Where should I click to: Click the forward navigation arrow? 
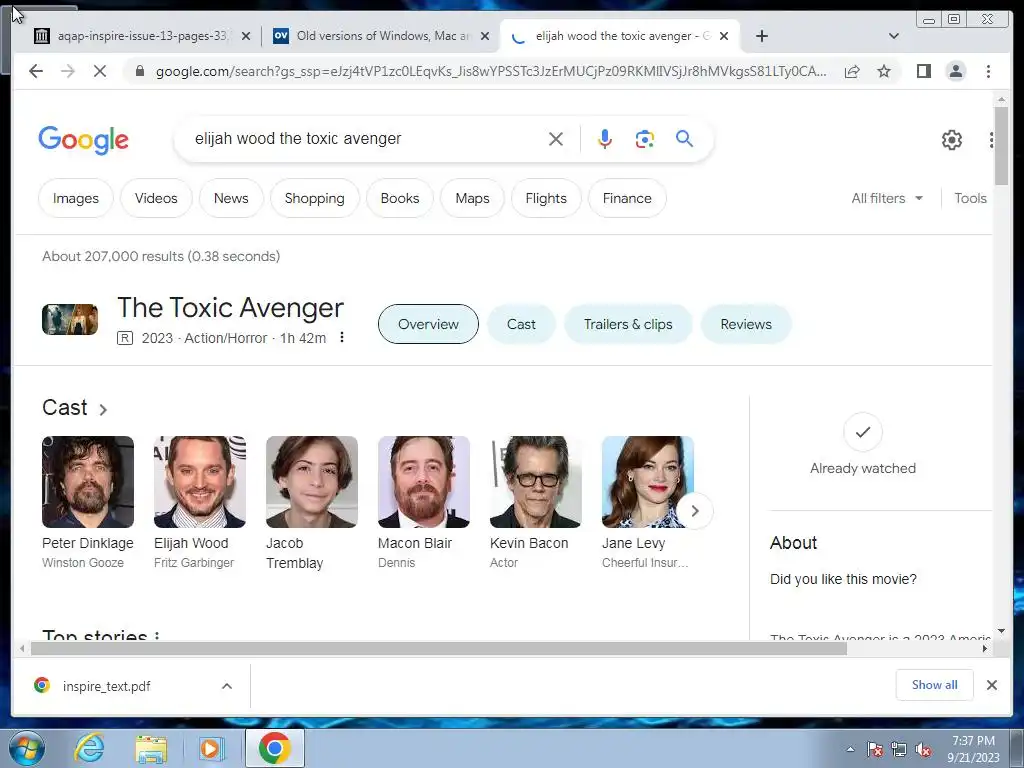pos(68,71)
